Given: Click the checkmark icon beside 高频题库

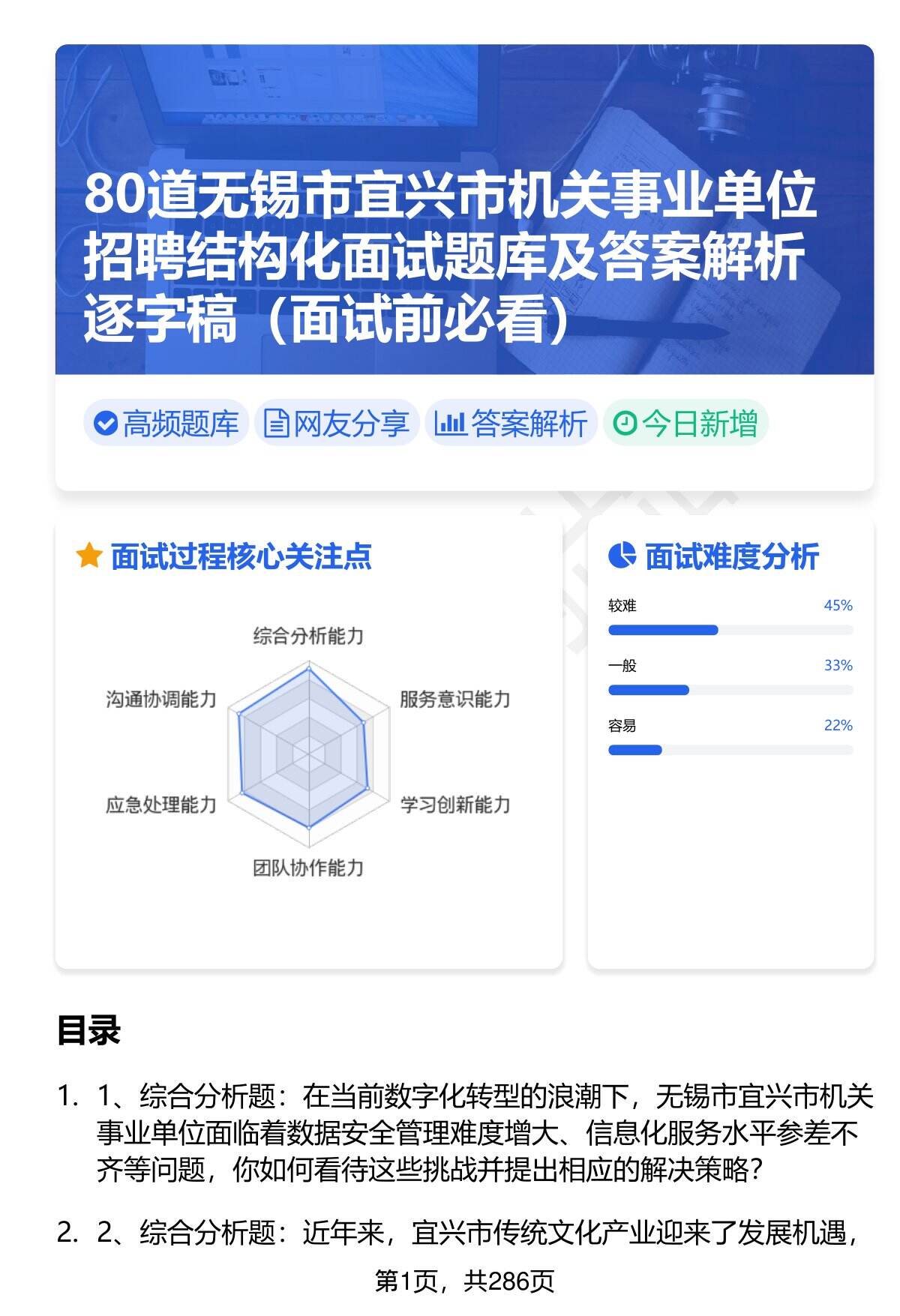Looking at the screenshot, I should [105, 424].
